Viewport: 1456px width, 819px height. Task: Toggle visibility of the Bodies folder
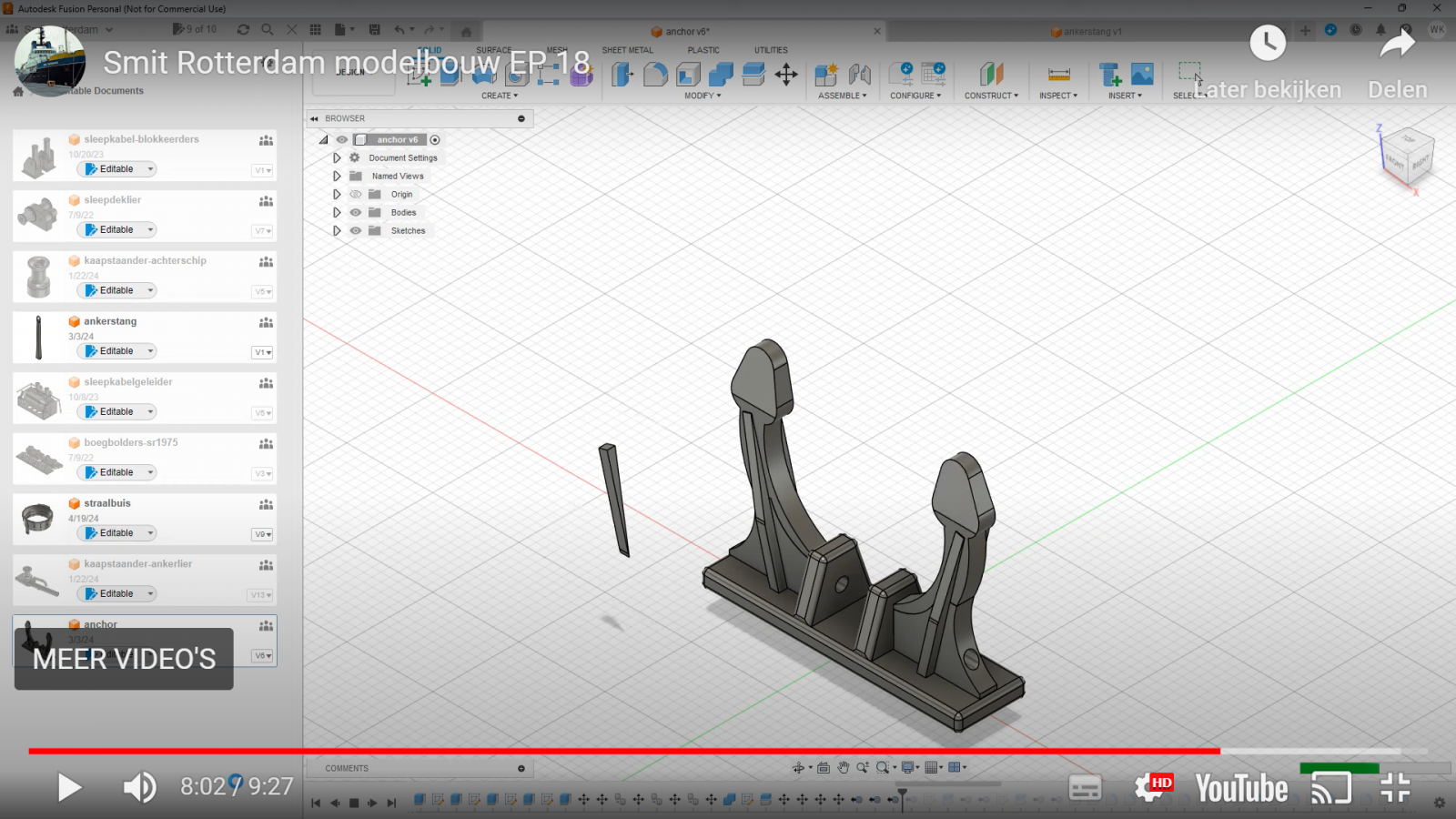pos(356,212)
